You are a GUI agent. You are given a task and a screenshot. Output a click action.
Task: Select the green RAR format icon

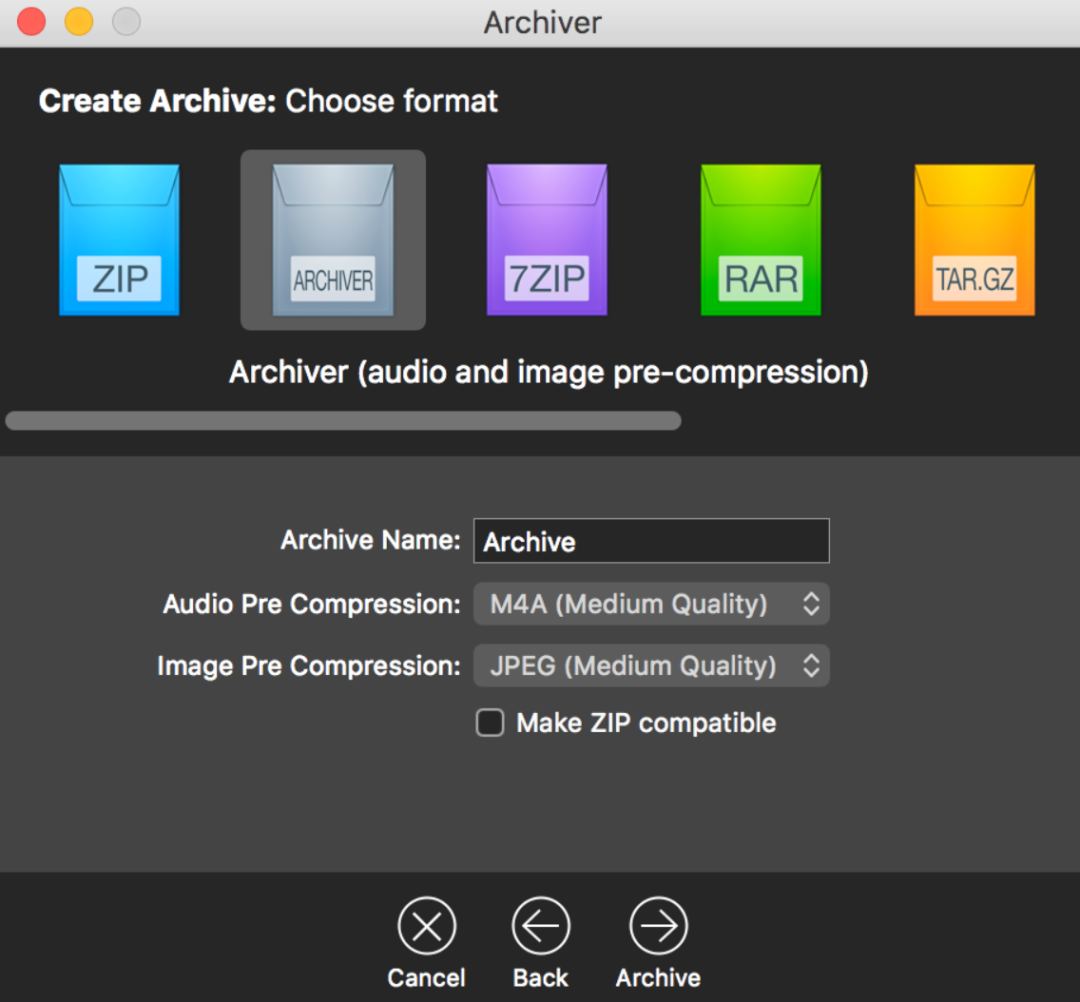click(761, 240)
